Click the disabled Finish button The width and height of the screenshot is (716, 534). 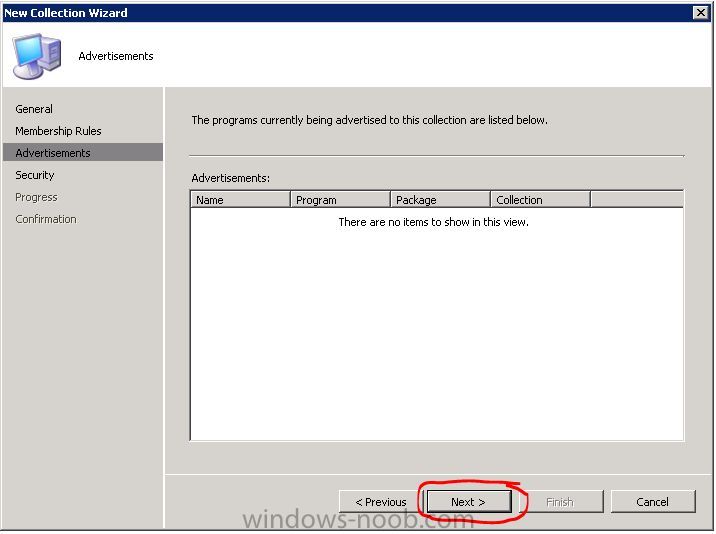point(560,502)
